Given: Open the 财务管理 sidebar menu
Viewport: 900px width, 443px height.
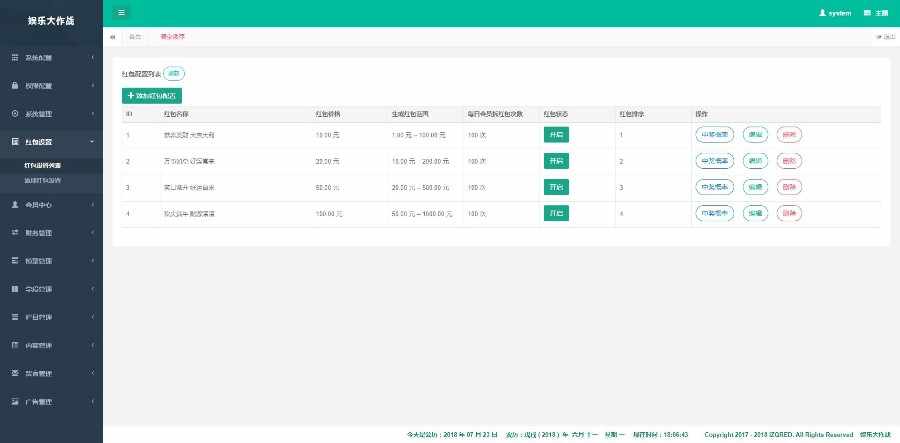Looking at the screenshot, I should [x=51, y=232].
